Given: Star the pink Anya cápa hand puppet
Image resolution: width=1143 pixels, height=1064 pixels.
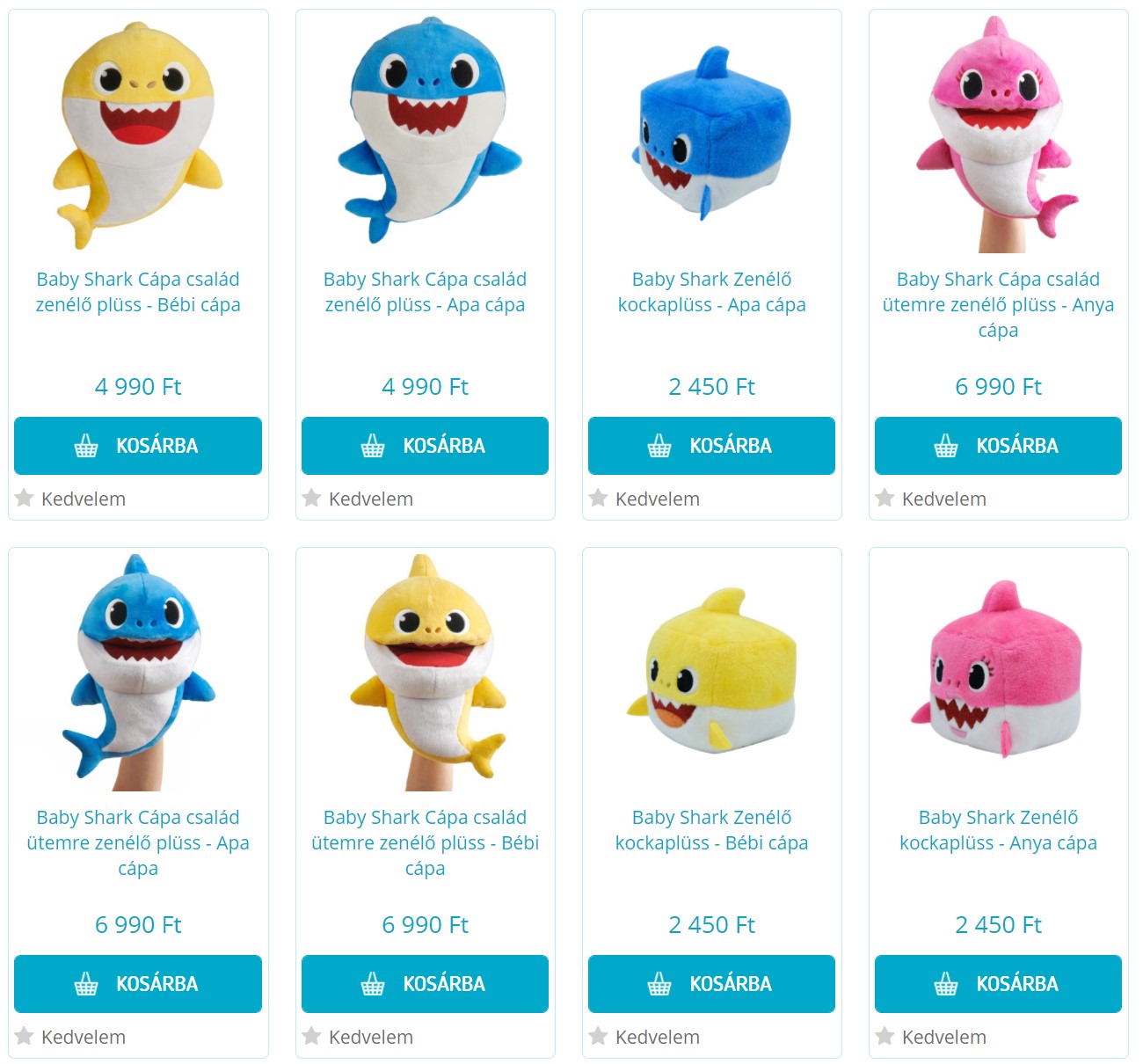Looking at the screenshot, I should 885,499.
